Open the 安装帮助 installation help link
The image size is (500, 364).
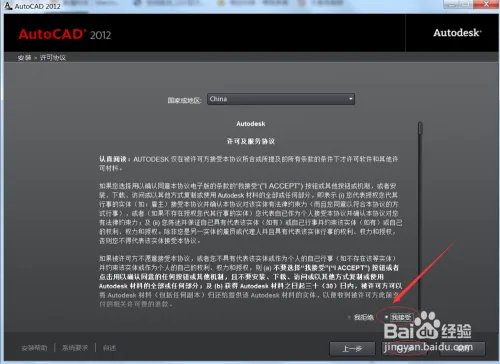click(x=34, y=348)
